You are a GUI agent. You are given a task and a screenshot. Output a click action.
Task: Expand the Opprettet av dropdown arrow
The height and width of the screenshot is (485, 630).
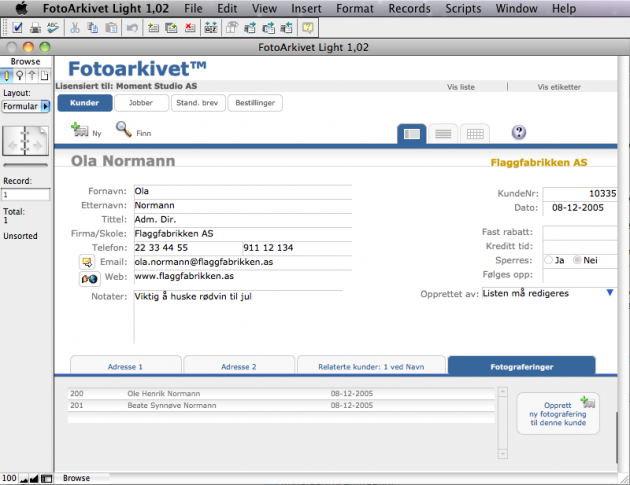click(x=610, y=293)
